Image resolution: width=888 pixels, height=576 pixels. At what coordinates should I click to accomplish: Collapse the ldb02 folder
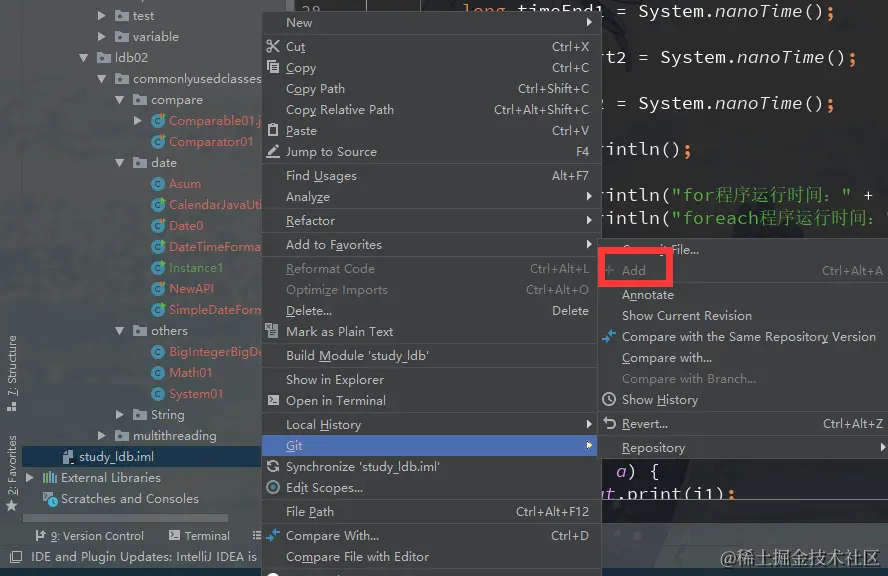click(84, 58)
